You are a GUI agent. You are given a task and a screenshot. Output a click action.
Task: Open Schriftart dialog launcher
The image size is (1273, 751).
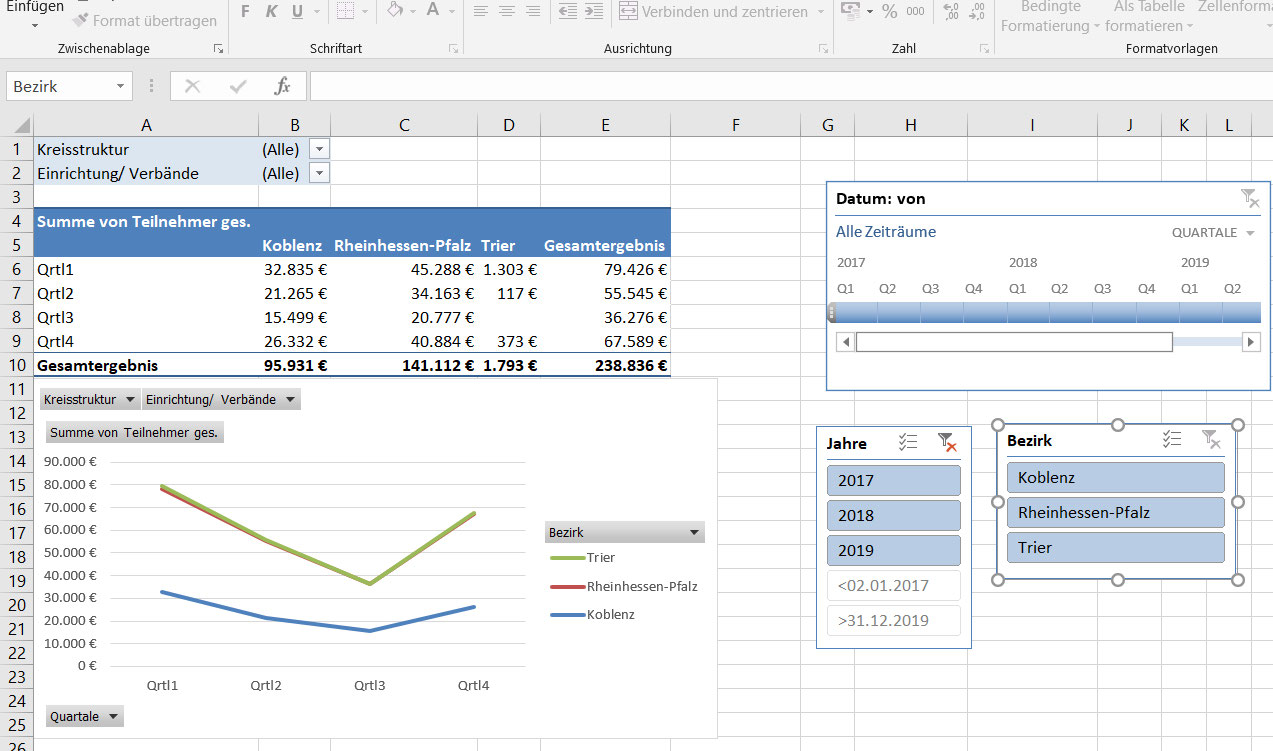pyautogui.click(x=454, y=48)
